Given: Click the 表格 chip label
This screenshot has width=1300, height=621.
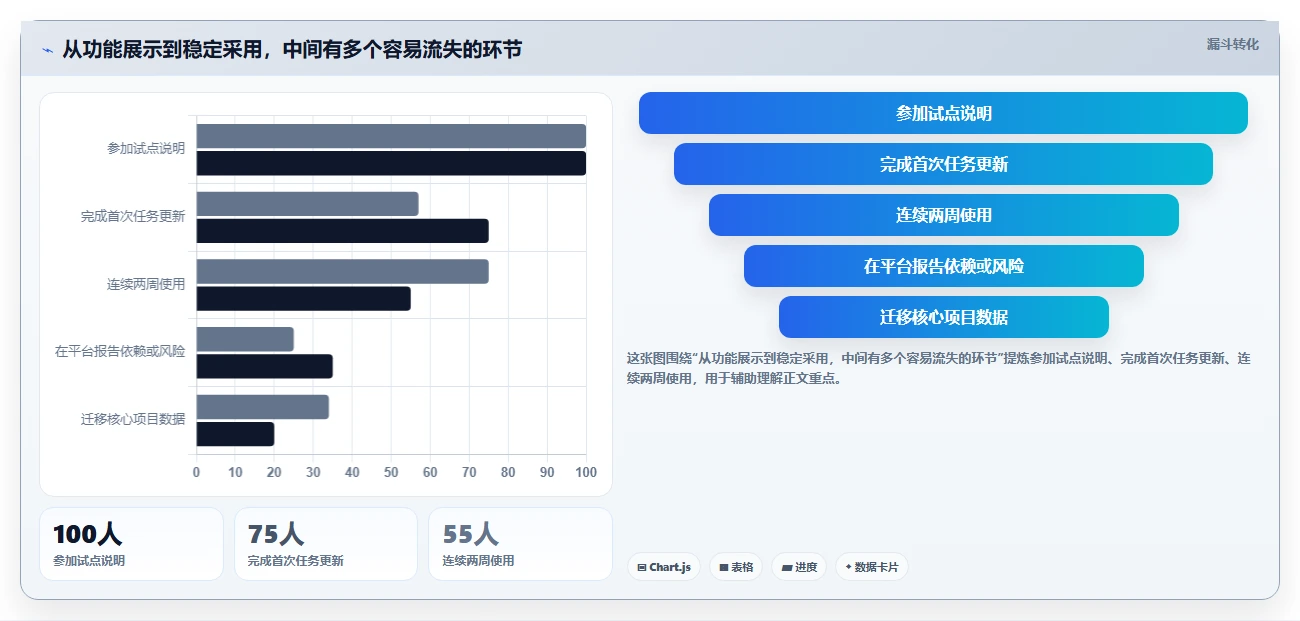Looking at the screenshot, I should point(742,568).
